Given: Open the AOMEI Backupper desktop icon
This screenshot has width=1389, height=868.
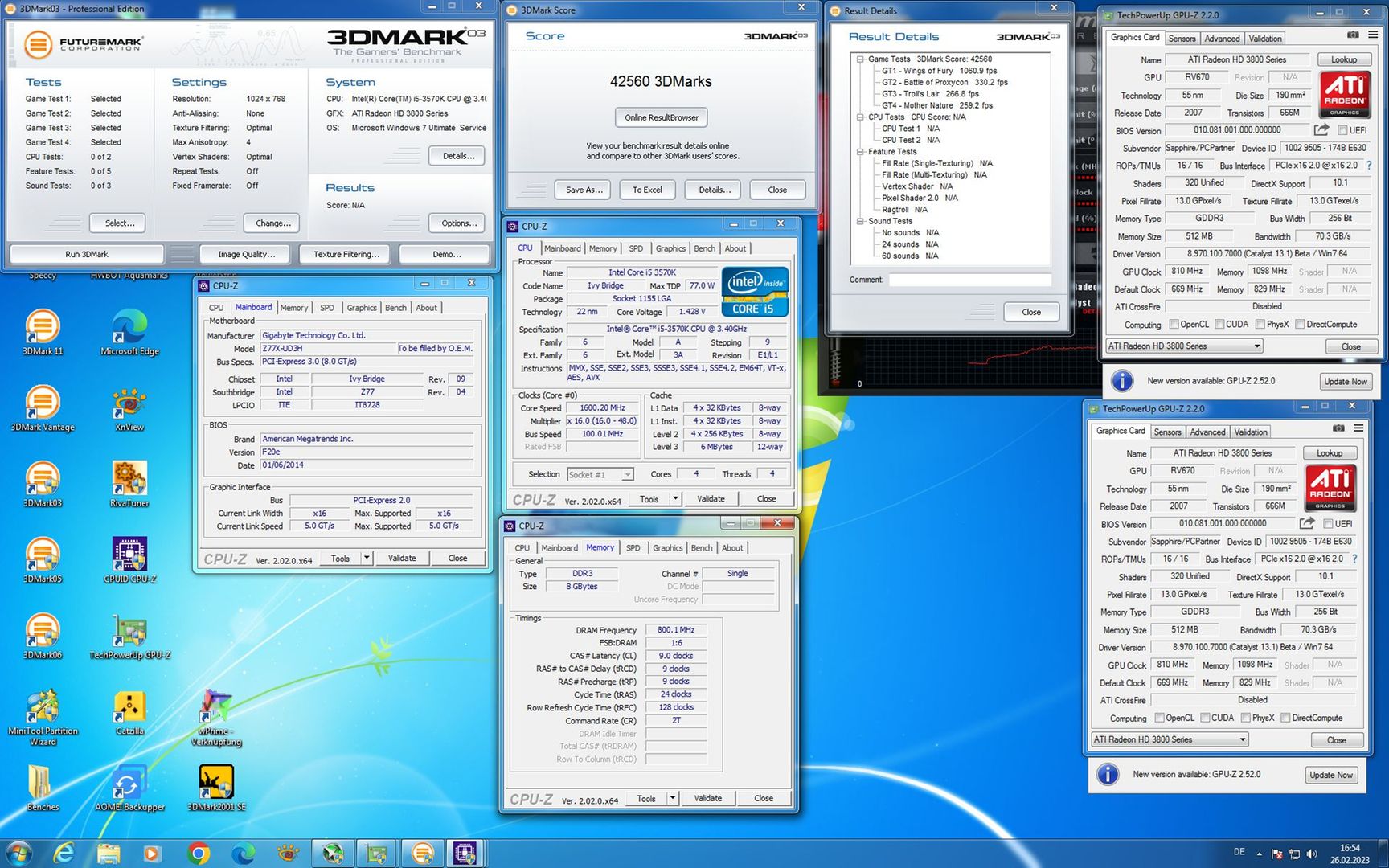Looking at the screenshot, I should tap(129, 788).
